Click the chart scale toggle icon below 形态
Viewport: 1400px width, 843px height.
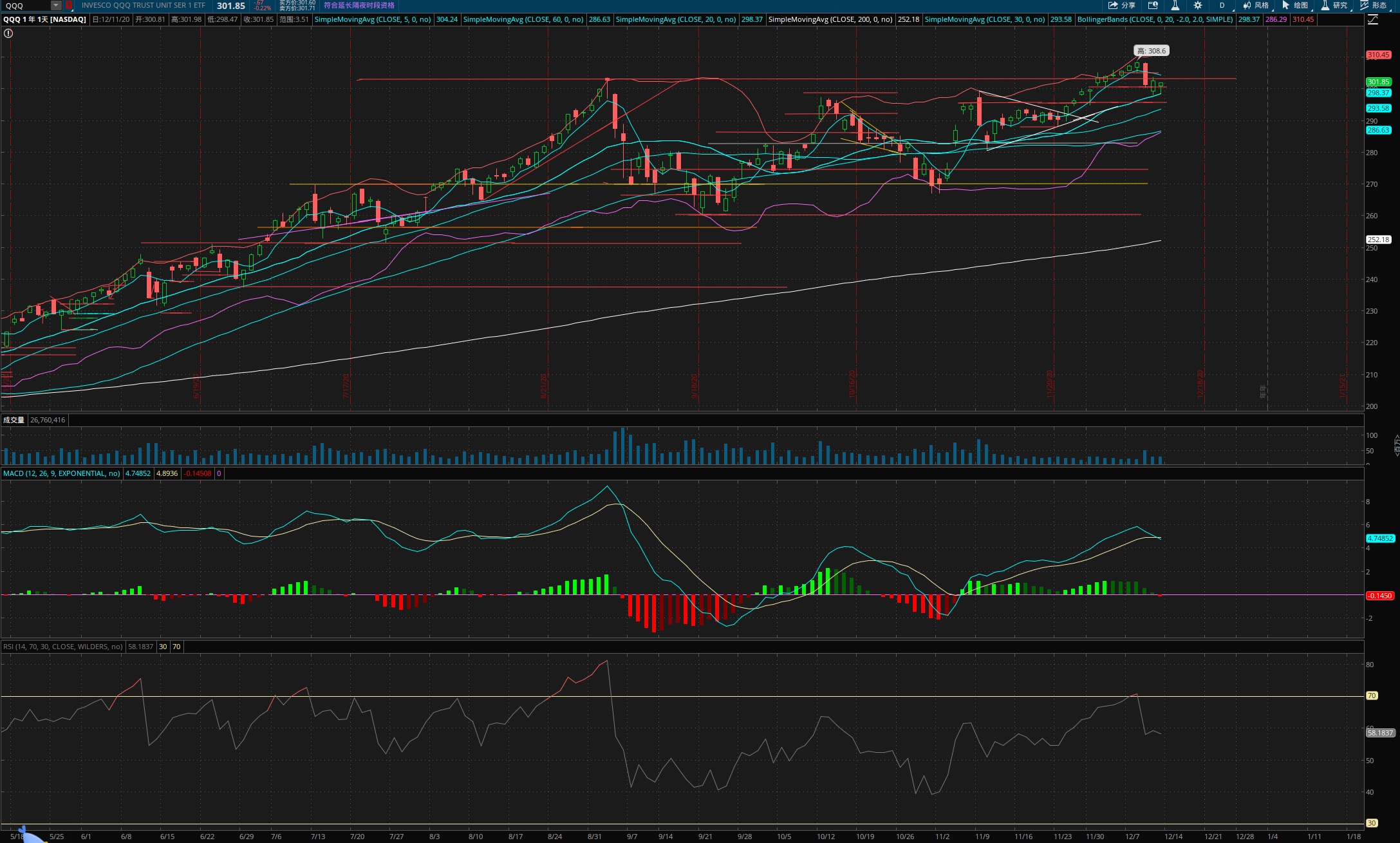(1373, 19)
